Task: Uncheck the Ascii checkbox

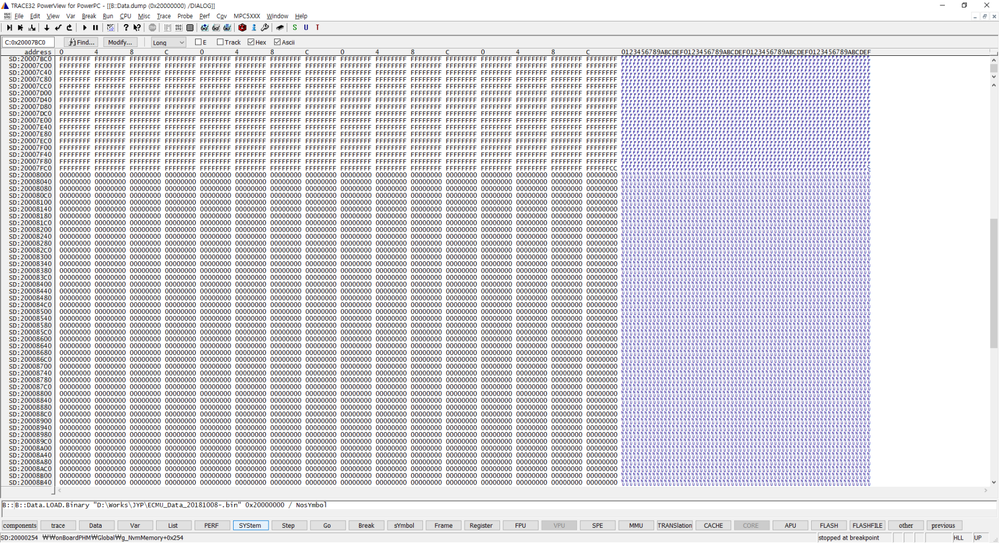Action: 277,42
